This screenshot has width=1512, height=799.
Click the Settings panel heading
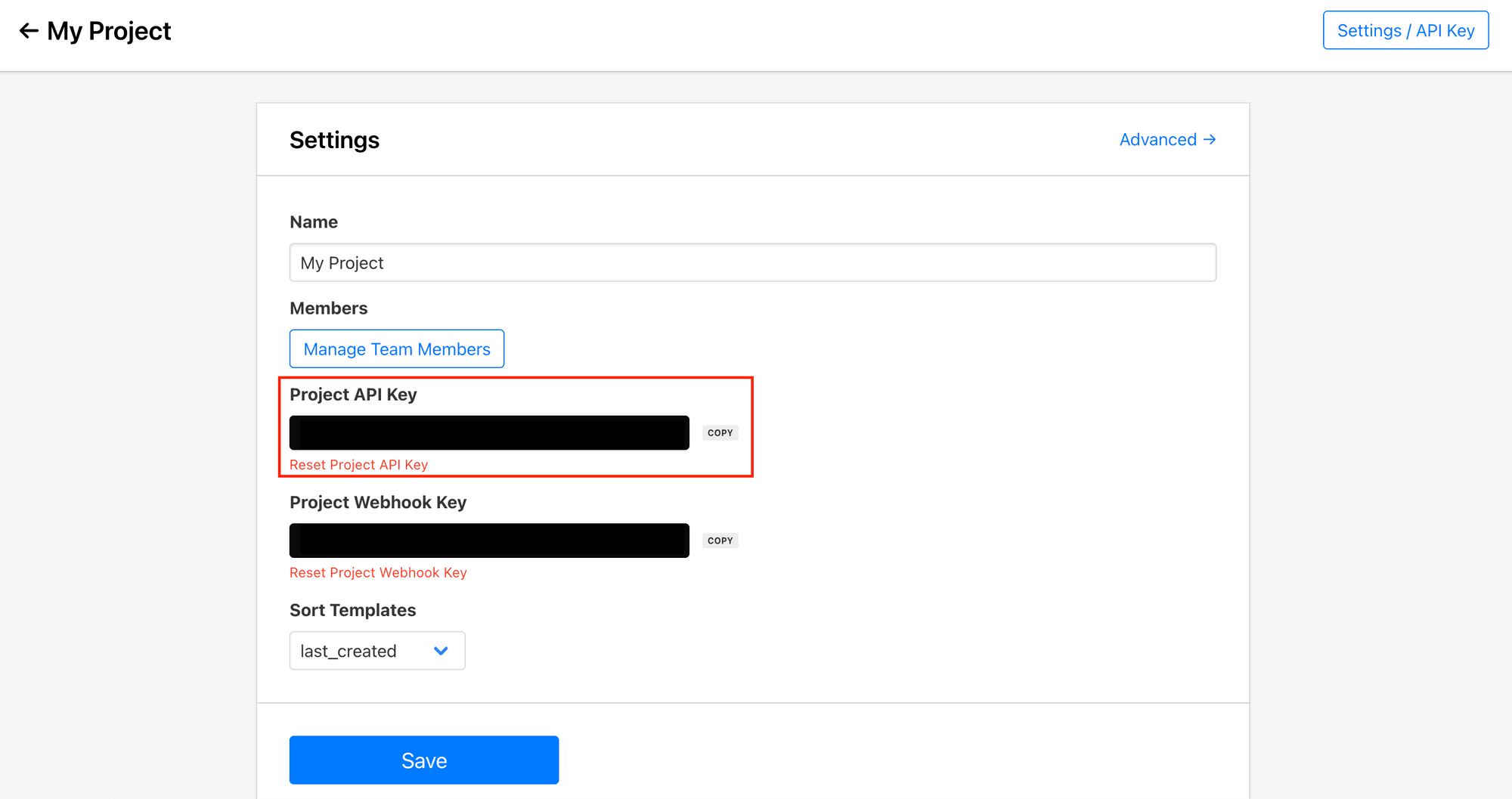[334, 140]
